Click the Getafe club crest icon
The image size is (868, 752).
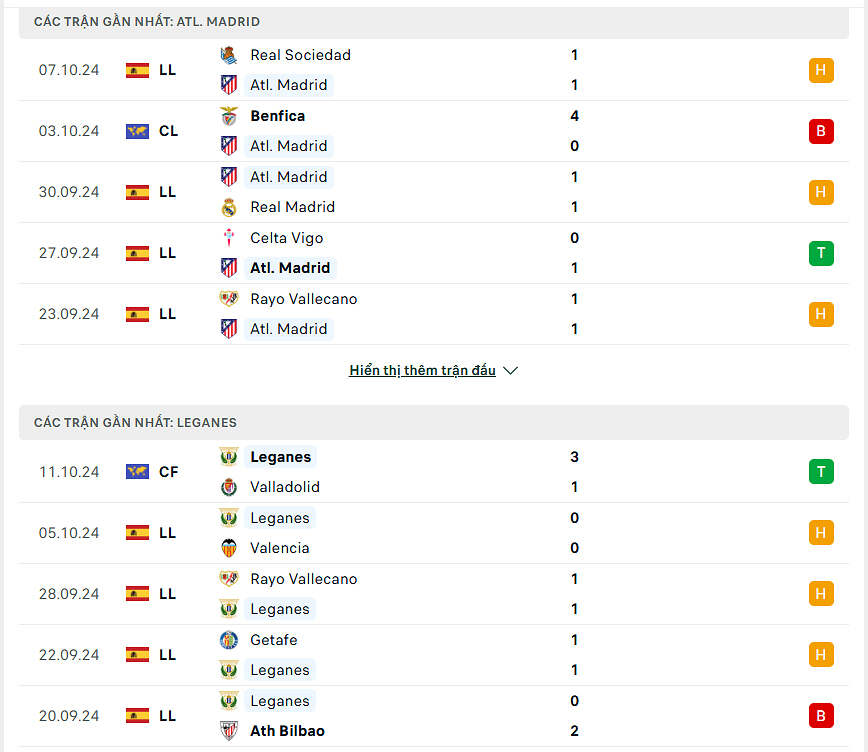pos(229,640)
